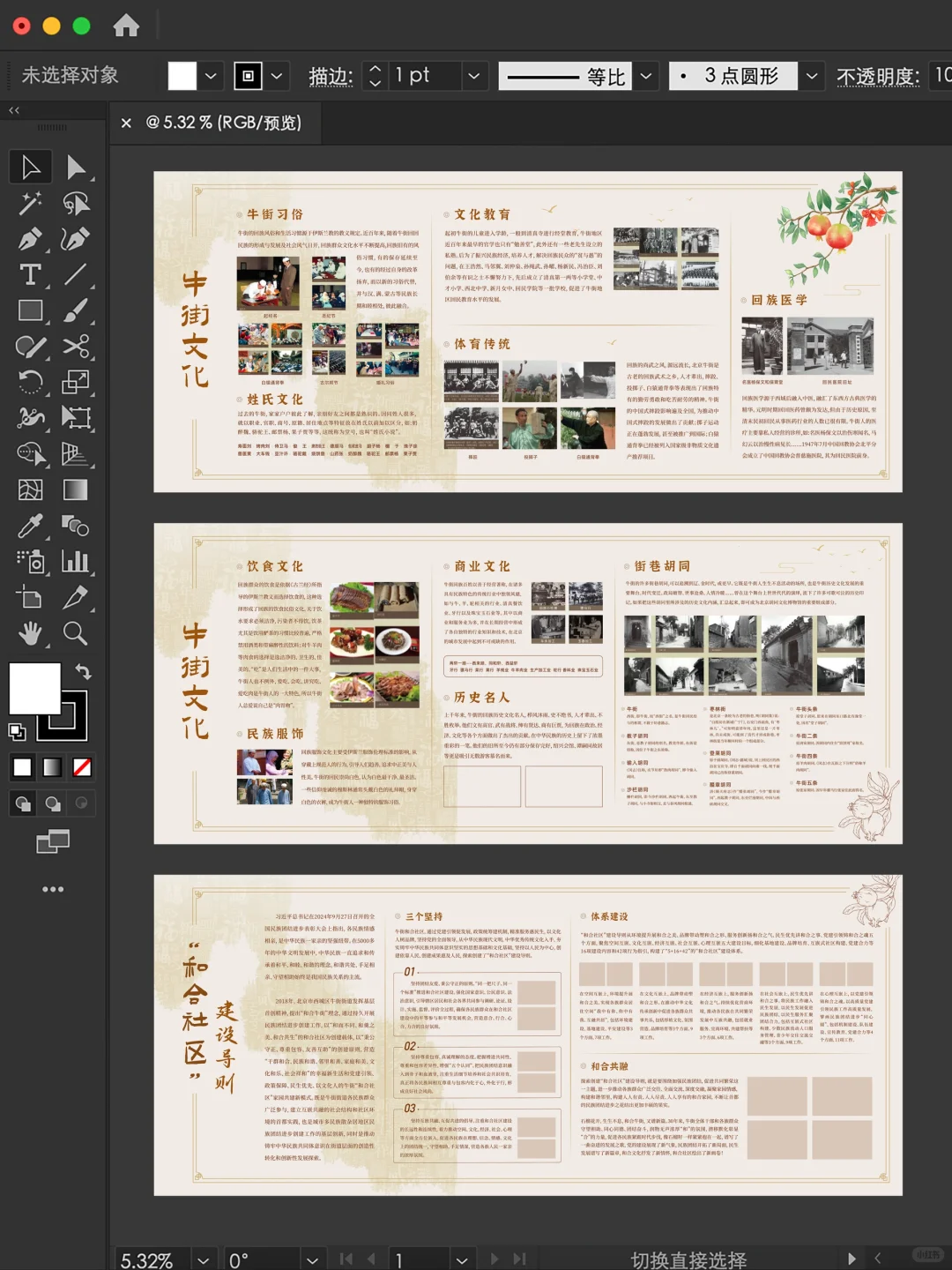The width and height of the screenshot is (952, 1270).
Task: Select the Width warp tool
Action: [31, 418]
